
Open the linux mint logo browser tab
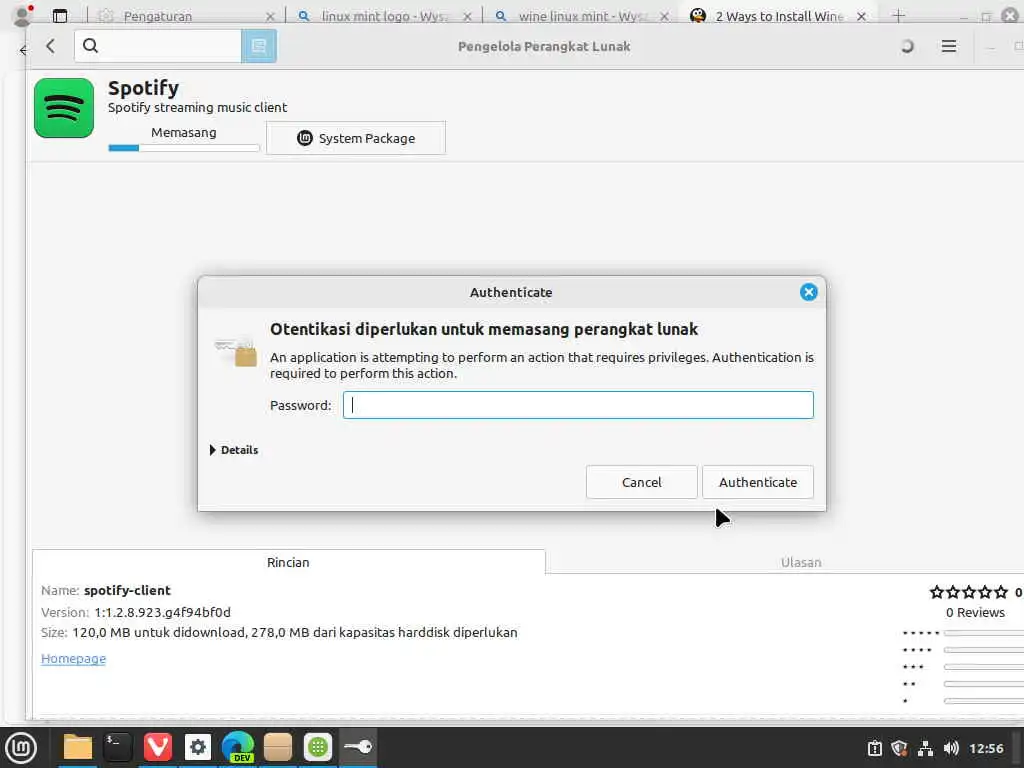click(385, 16)
